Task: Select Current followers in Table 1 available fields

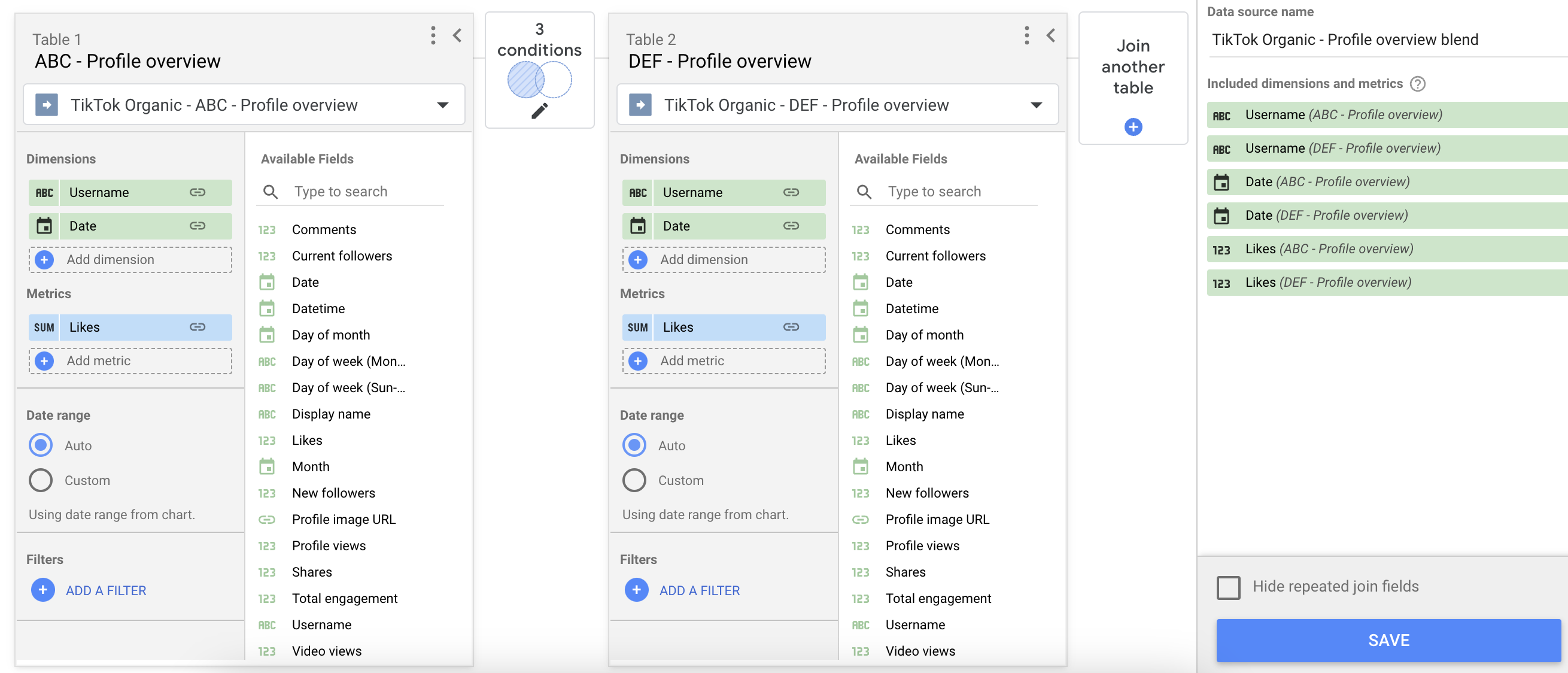Action: pos(342,256)
